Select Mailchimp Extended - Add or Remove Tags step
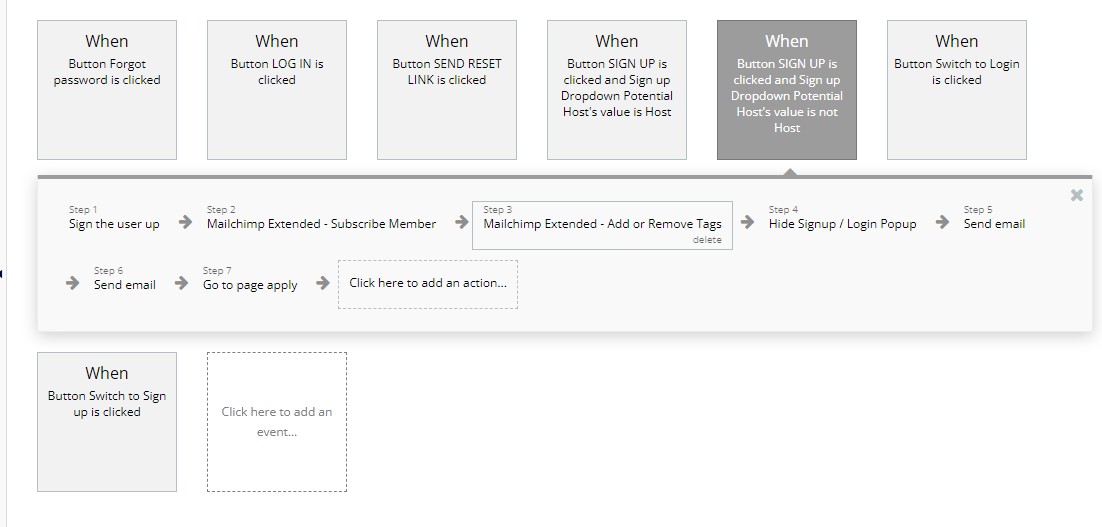Image resolution: width=1102 pixels, height=527 pixels. (x=602, y=226)
